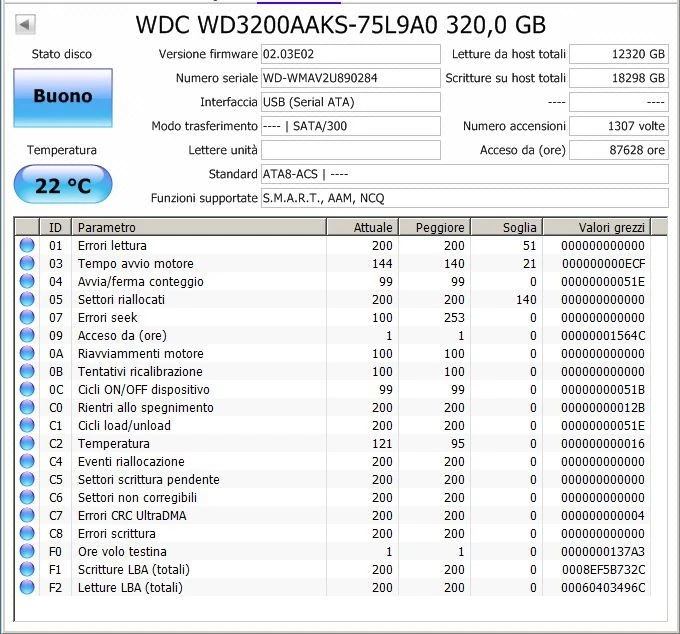This screenshot has width=680, height=634.
Task: Select the threshold value 140
Action: (x=526, y=299)
